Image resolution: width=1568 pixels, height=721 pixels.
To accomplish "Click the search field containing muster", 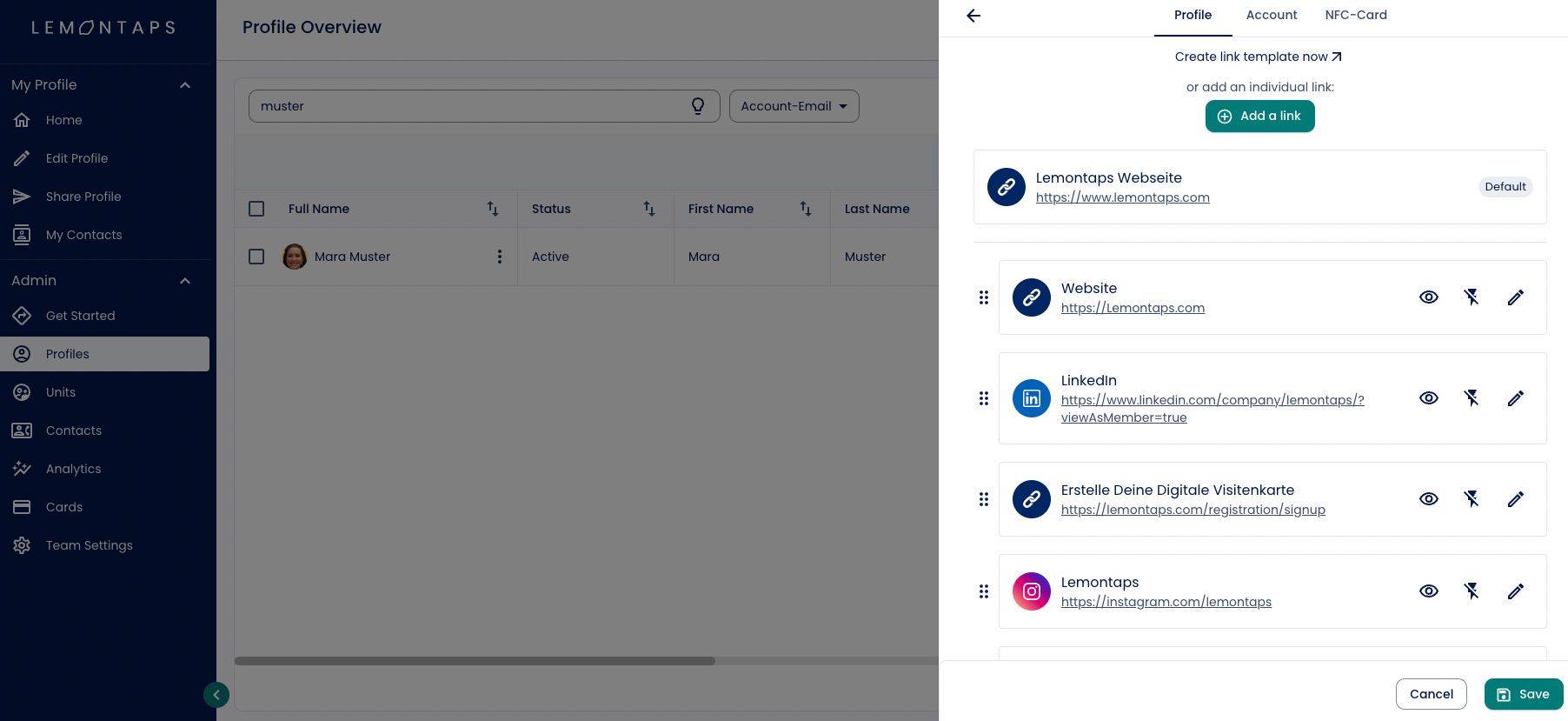I will point(484,106).
